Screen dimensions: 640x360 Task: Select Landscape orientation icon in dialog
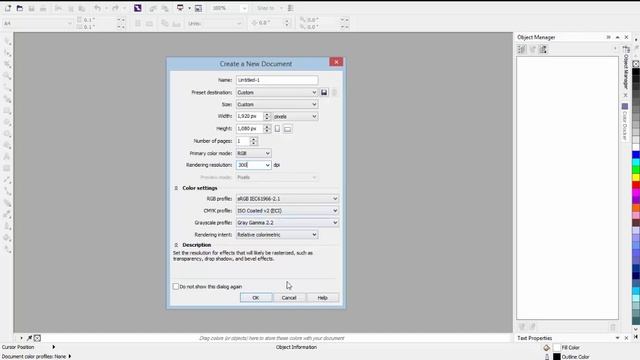pyautogui.click(x=287, y=129)
